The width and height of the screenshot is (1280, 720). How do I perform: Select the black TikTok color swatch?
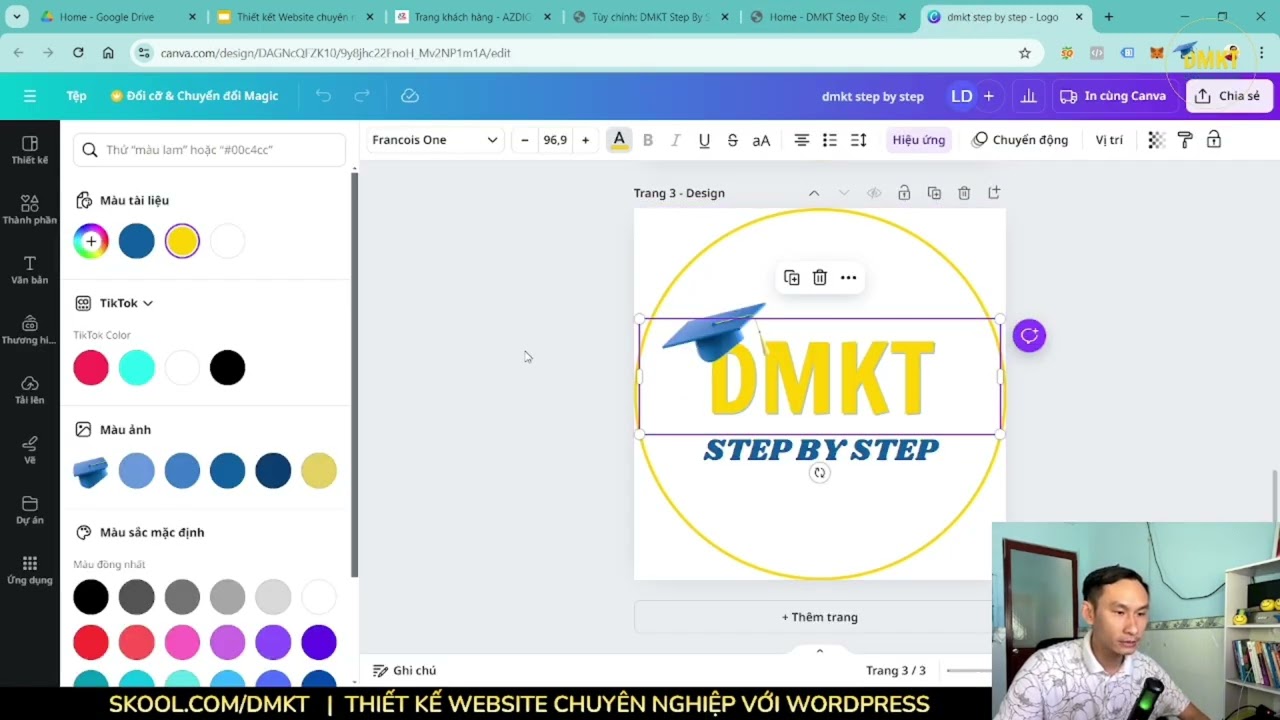pos(228,368)
